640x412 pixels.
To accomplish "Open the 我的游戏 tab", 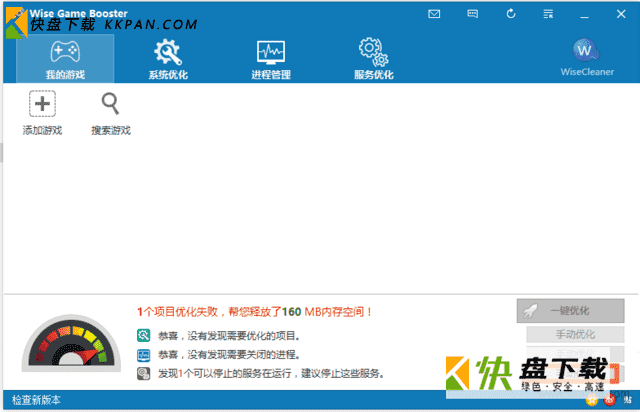I will [x=65, y=59].
